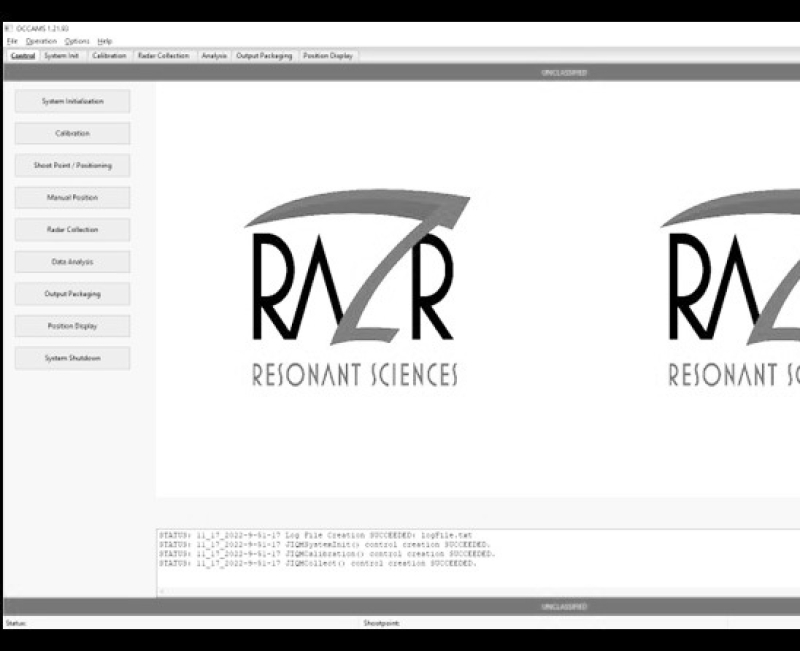The width and height of the screenshot is (800, 651).
Task: Switch to the Output Packaging tab
Action: point(264,56)
